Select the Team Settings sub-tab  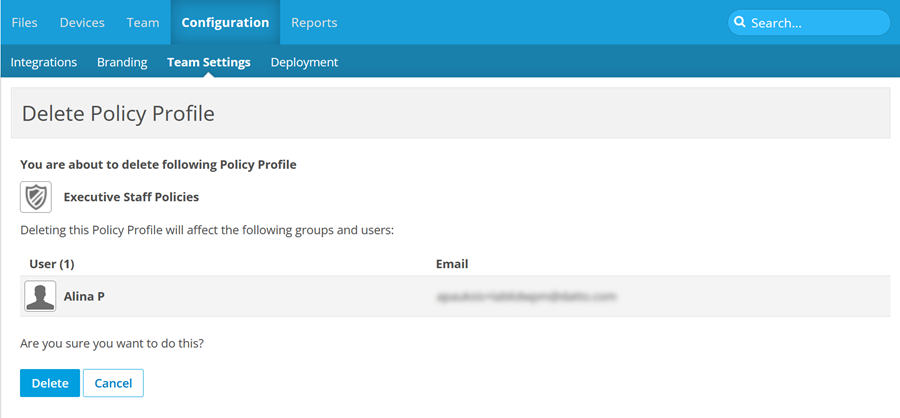[209, 62]
